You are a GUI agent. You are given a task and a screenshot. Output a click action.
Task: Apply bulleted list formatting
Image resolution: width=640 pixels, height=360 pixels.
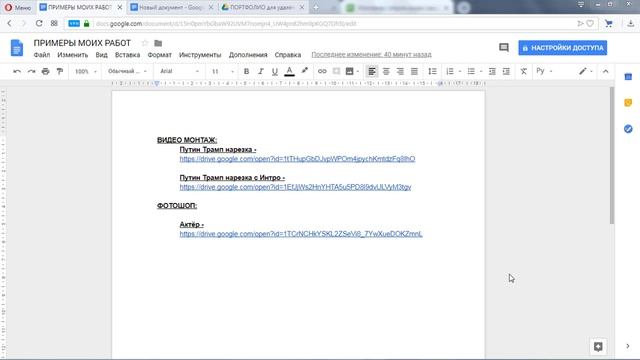point(471,71)
